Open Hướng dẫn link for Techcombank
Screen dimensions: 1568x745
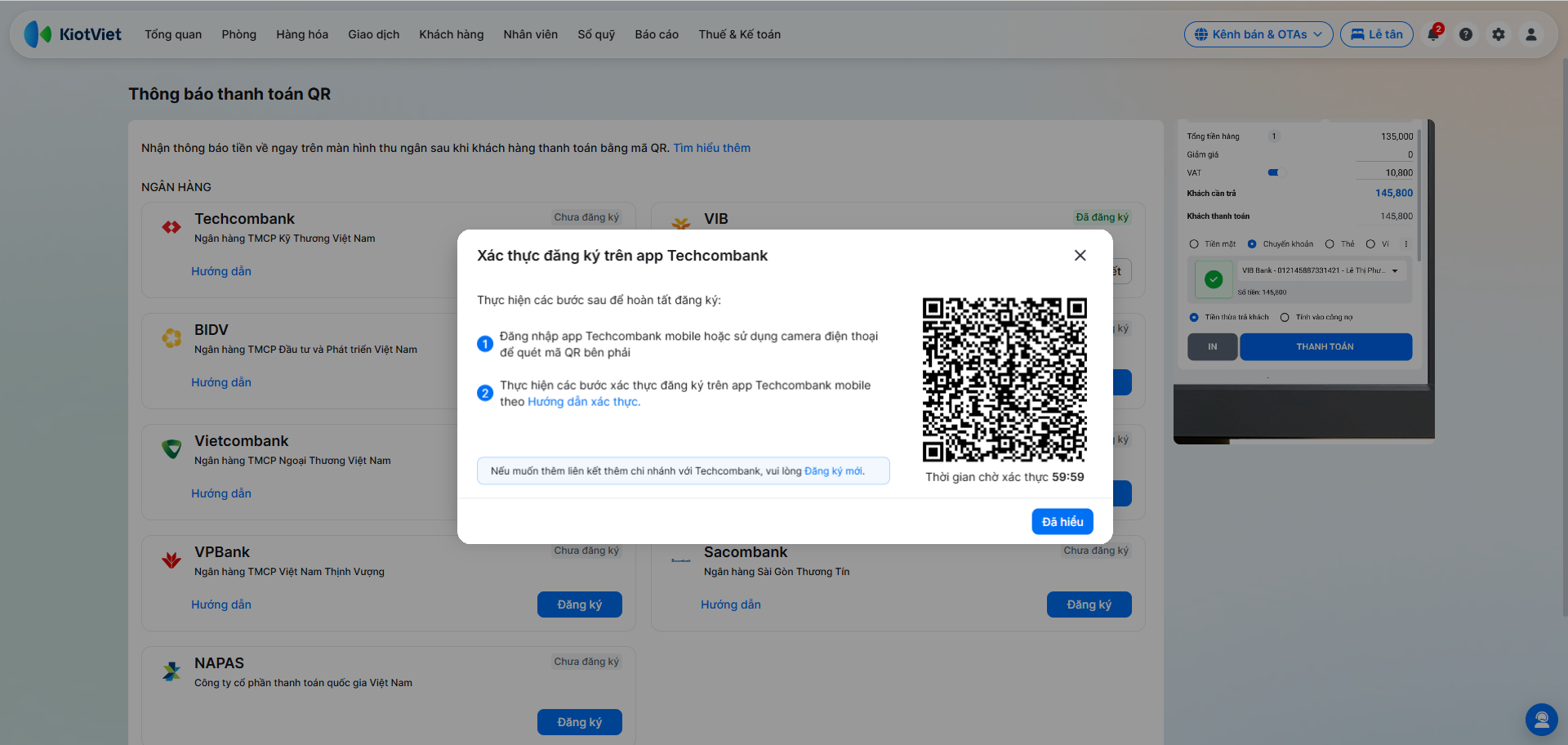(221, 271)
